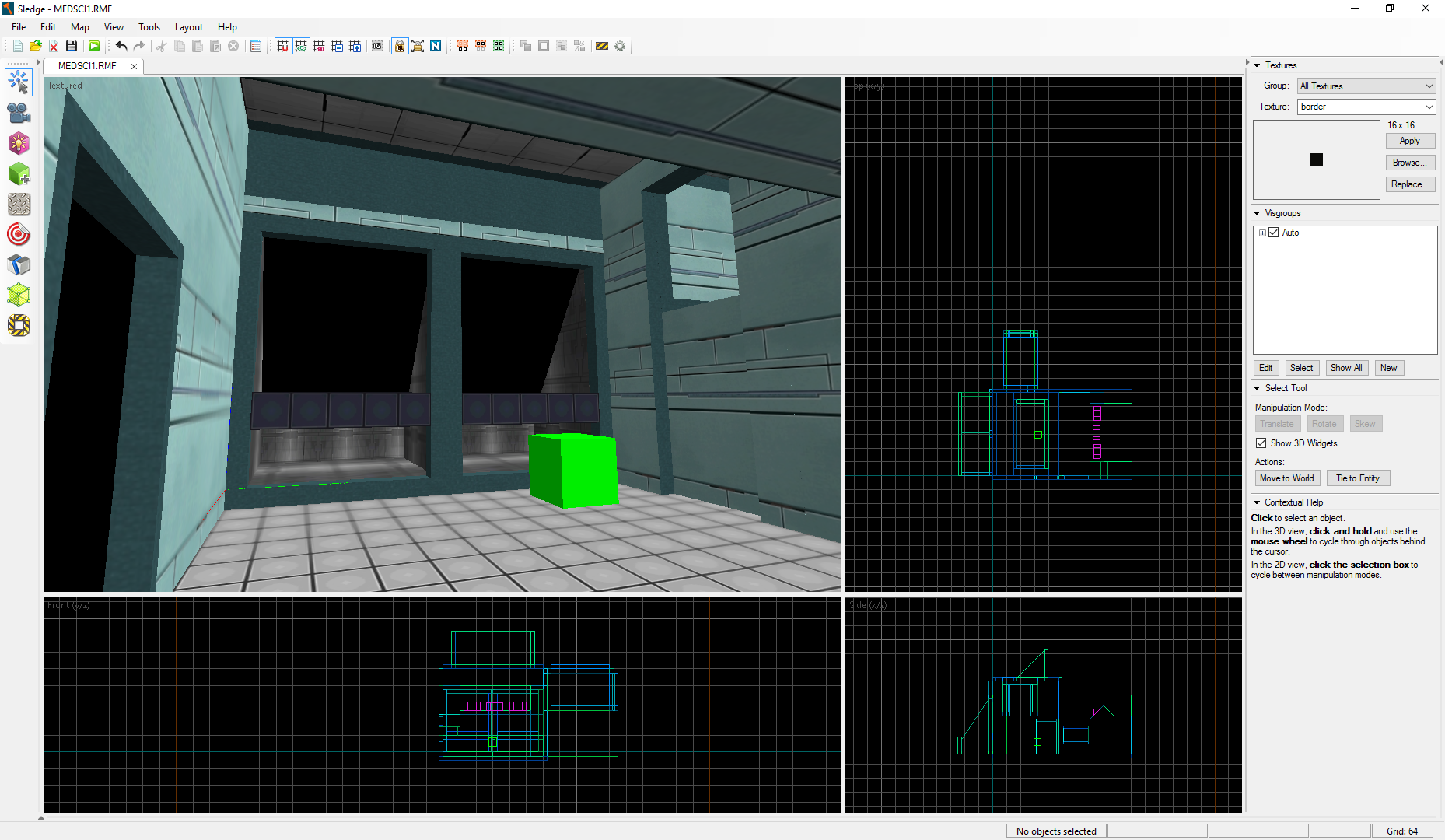Image resolution: width=1445 pixels, height=840 pixels.
Task: Carve with selected brush icon
Action: click(x=526, y=47)
